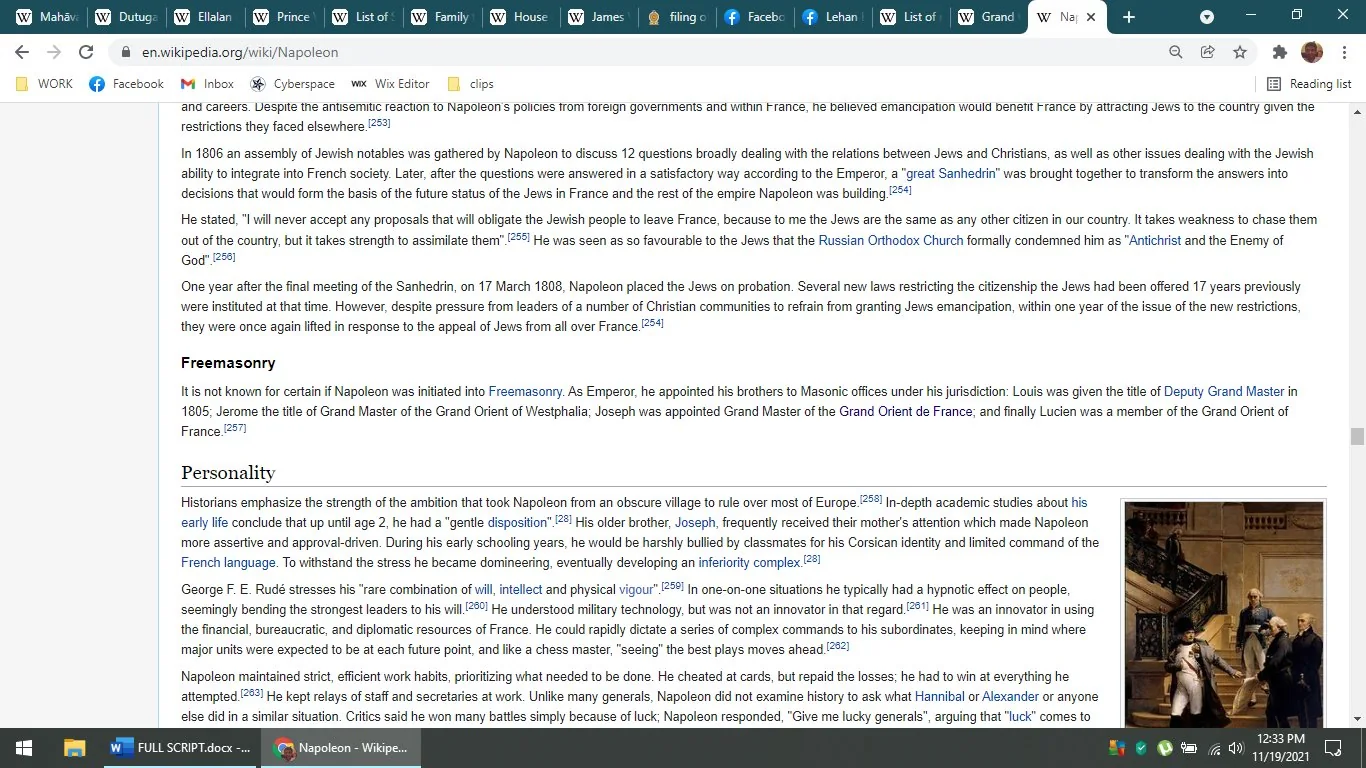This screenshot has height=768, width=1366.
Task: Switch to the House tab
Action: point(520,17)
